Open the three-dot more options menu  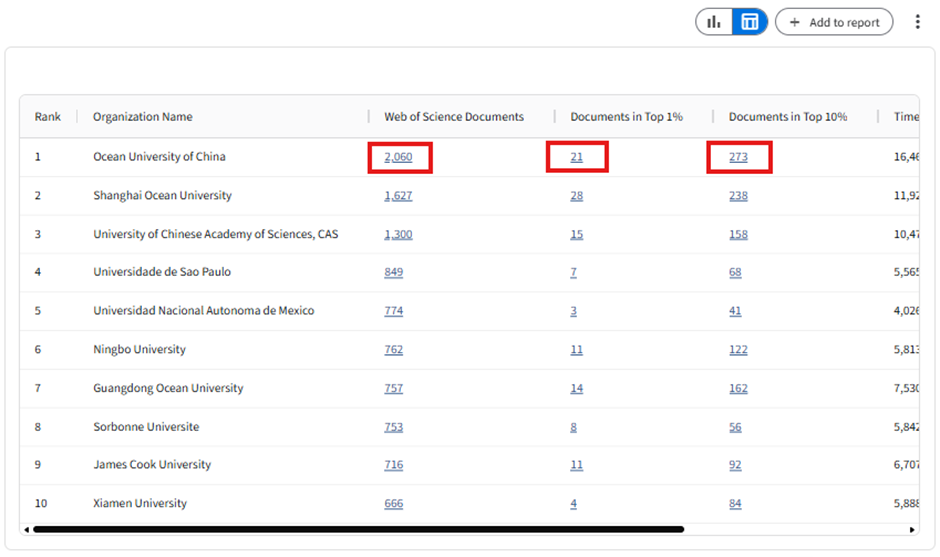coord(917,22)
